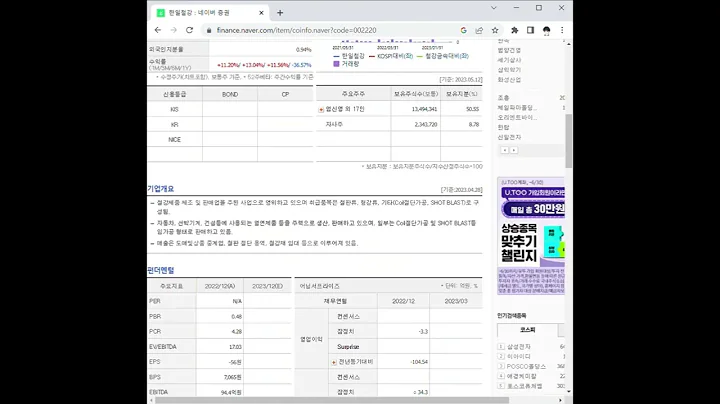Select the 코스피 tab under 인기검색종목
This screenshot has height=404, width=720.
(527, 330)
